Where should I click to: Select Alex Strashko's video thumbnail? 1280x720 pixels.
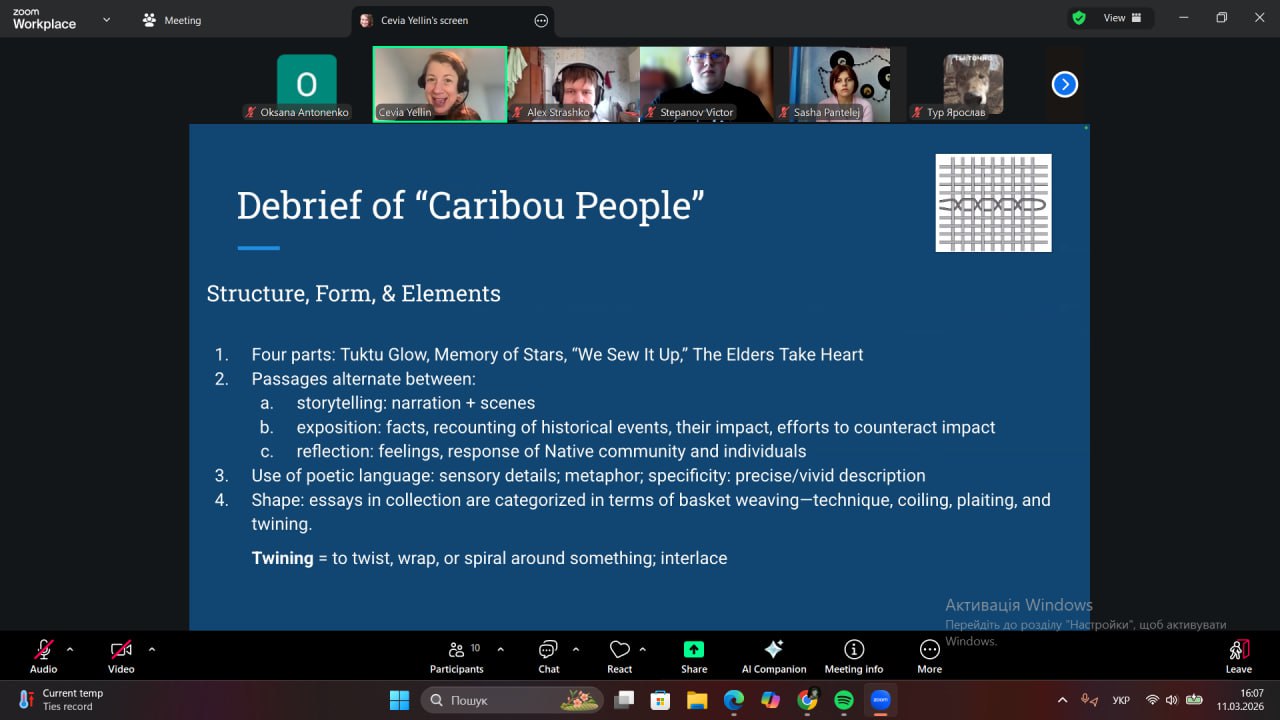tap(573, 84)
